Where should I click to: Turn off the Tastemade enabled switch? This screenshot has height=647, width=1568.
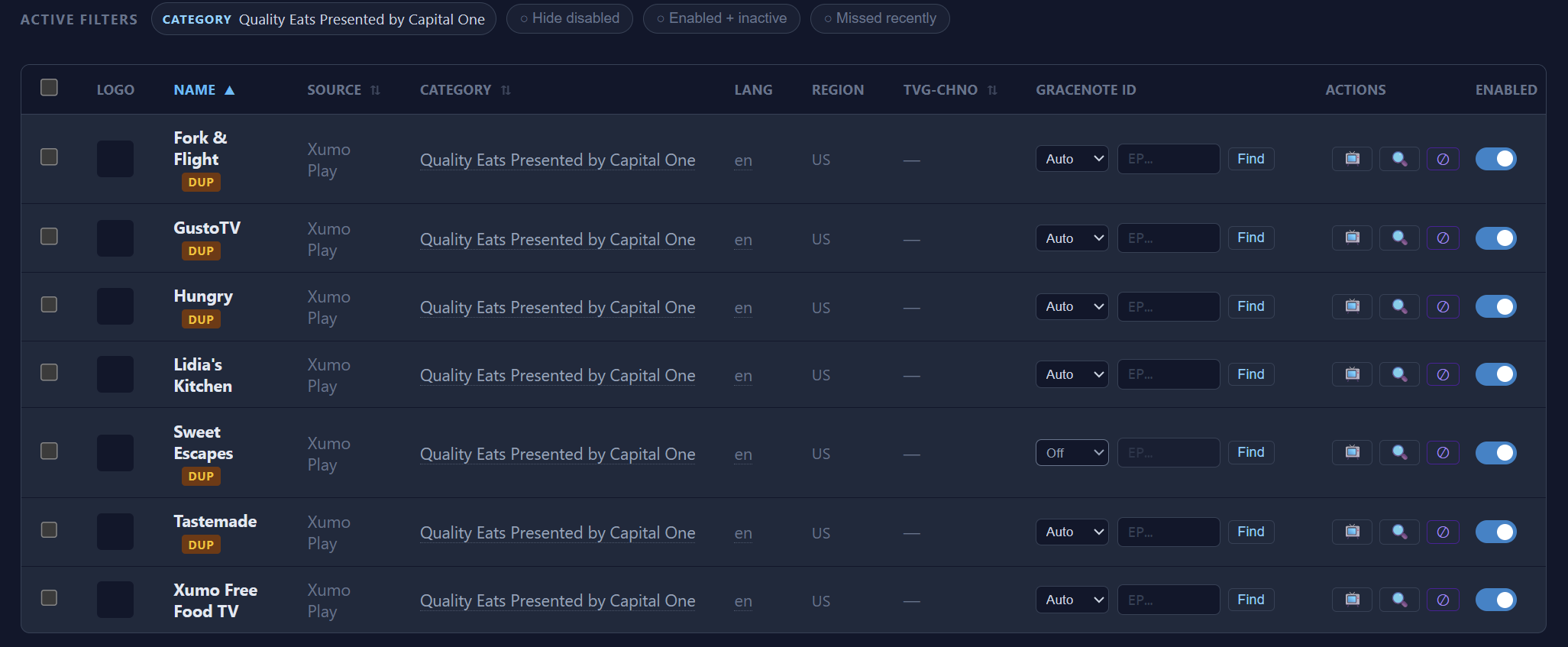pyautogui.click(x=1495, y=532)
